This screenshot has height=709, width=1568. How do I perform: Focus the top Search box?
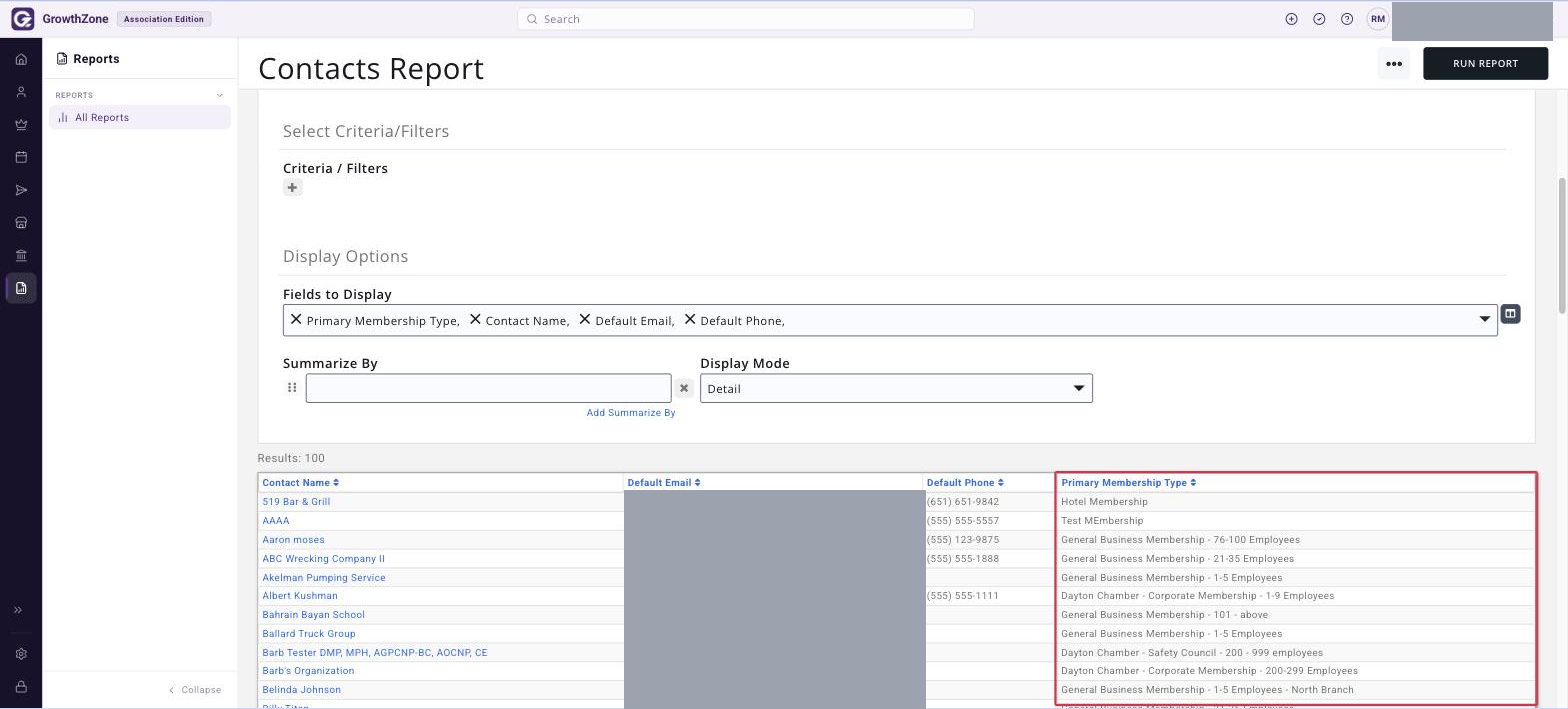(745, 19)
